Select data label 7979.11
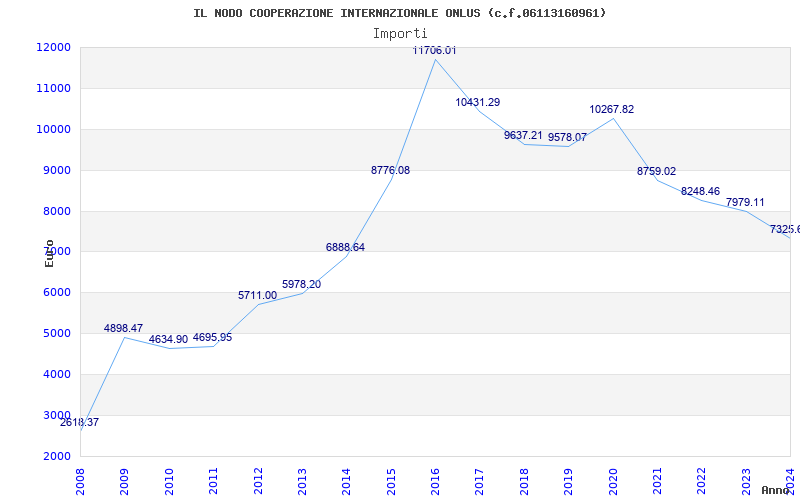Image resolution: width=800 pixels, height=500 pixels. click(x=745, y=203)
